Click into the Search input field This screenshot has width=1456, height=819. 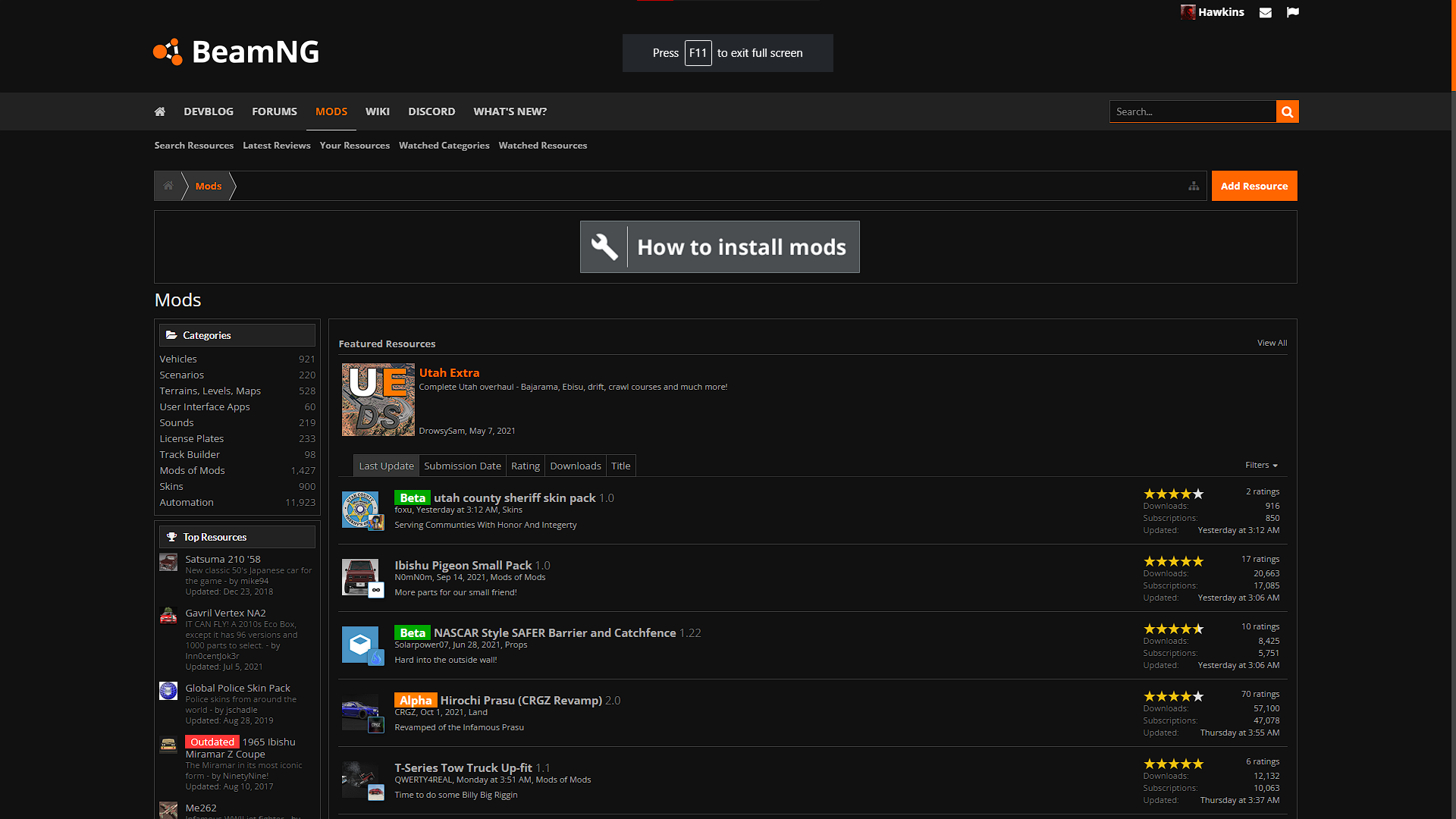pyautogui.click(x=1192, y=111)
